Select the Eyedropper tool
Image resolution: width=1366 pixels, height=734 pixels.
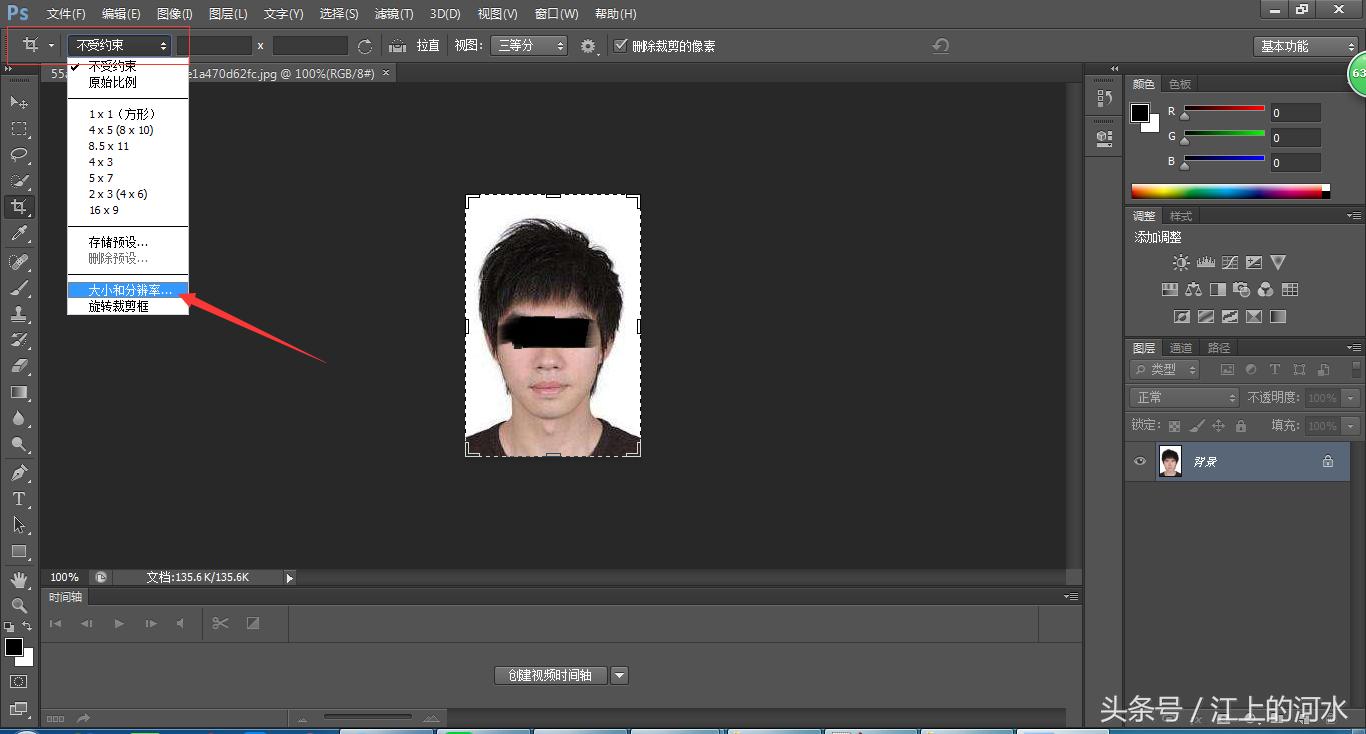point(19,234)
